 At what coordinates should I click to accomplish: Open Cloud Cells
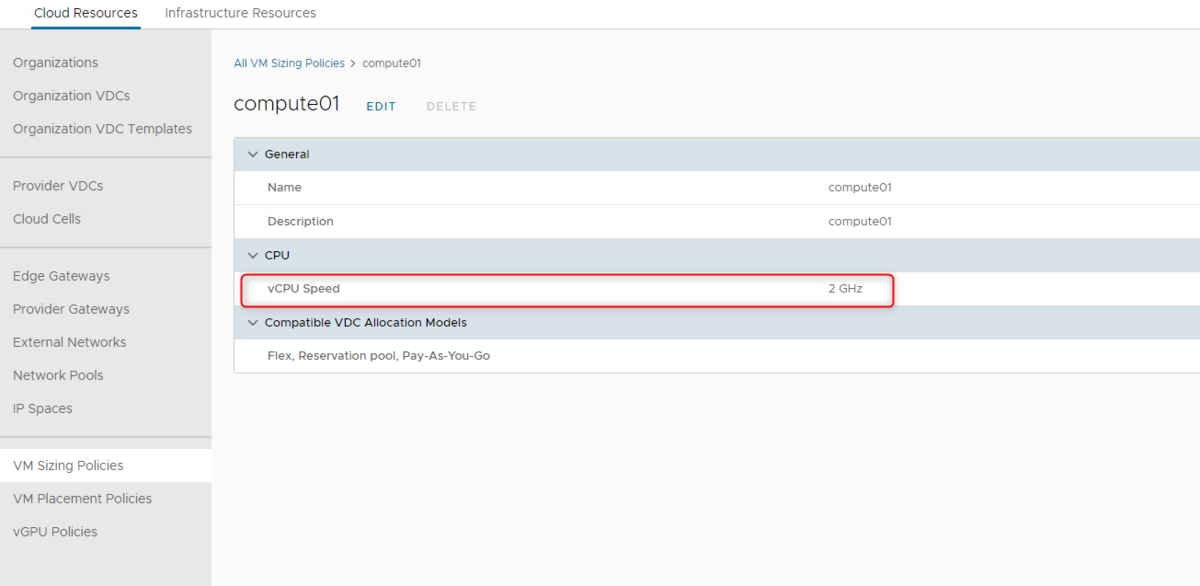[x=48, y=218]
